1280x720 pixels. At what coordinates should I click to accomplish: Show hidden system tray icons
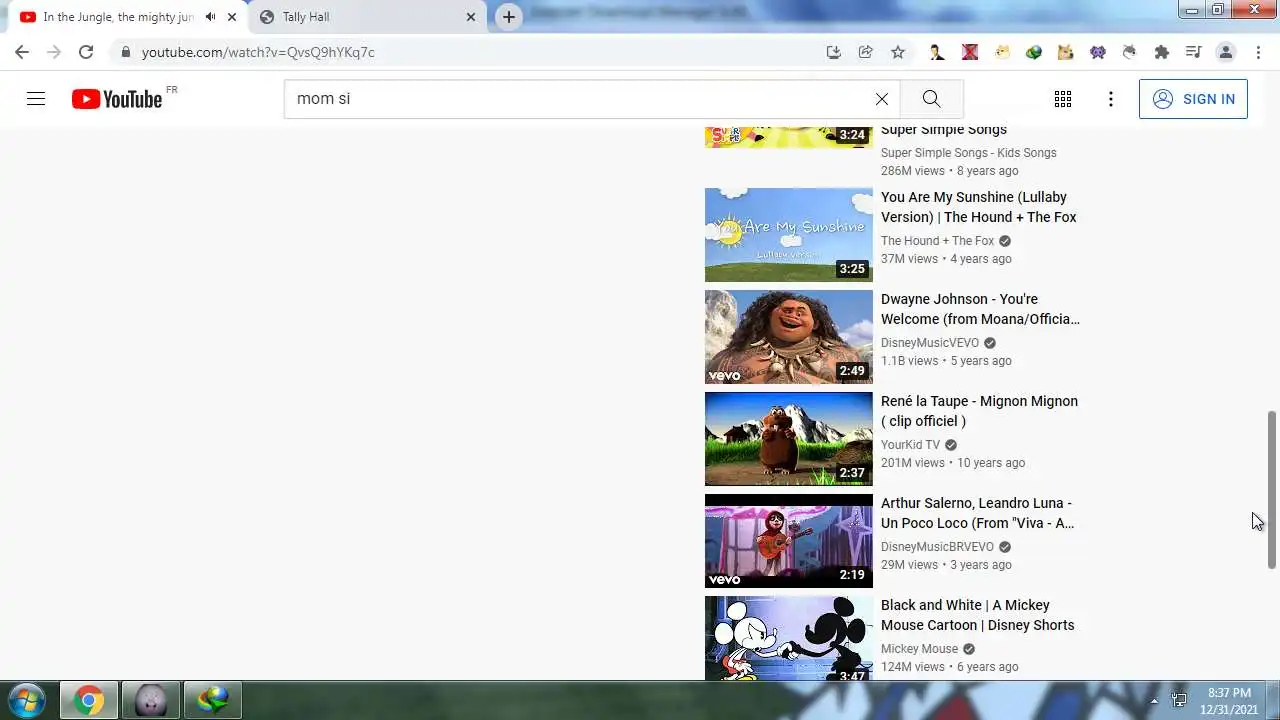pos(1154,701)
